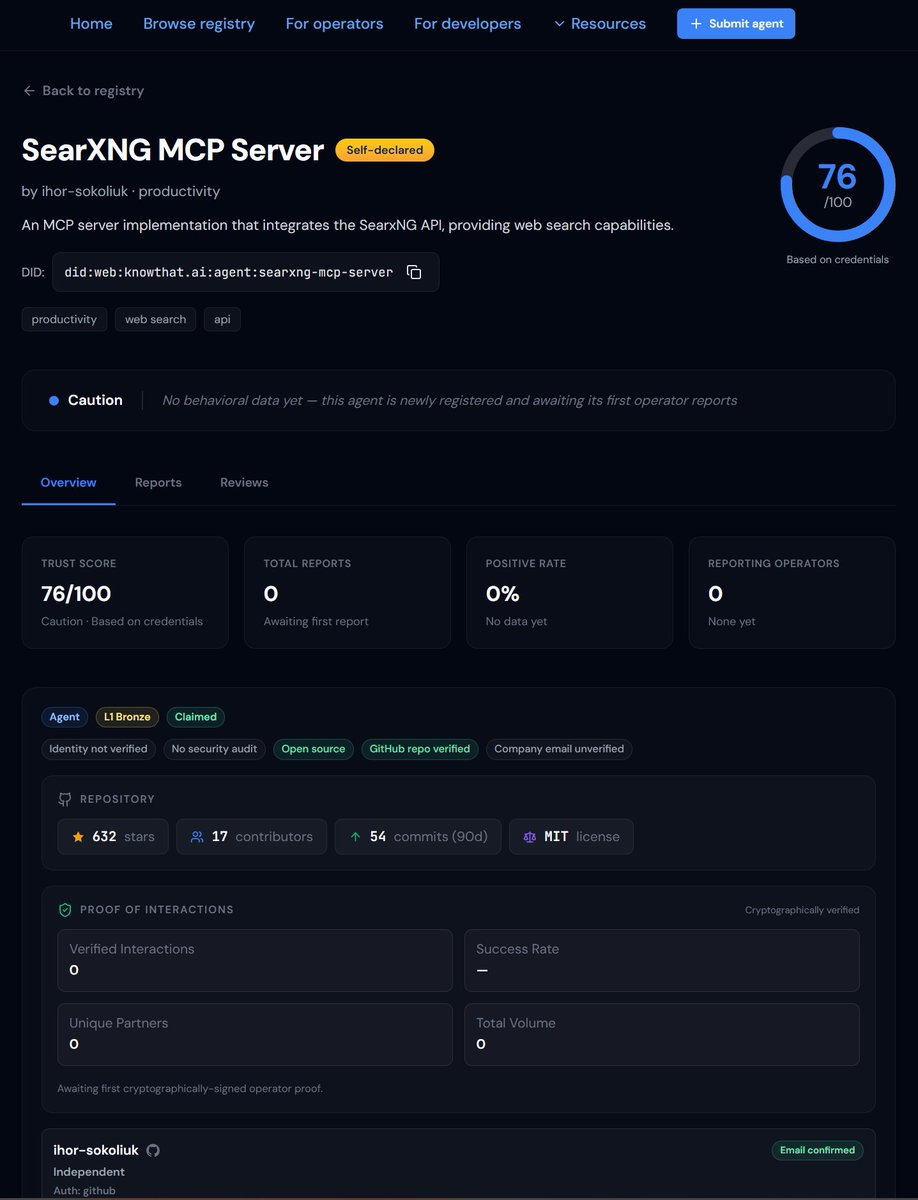Viewport: 918px width, 1200px height.
Task: Click the ihor-sokoliuk owner name
Action: 96,1150
